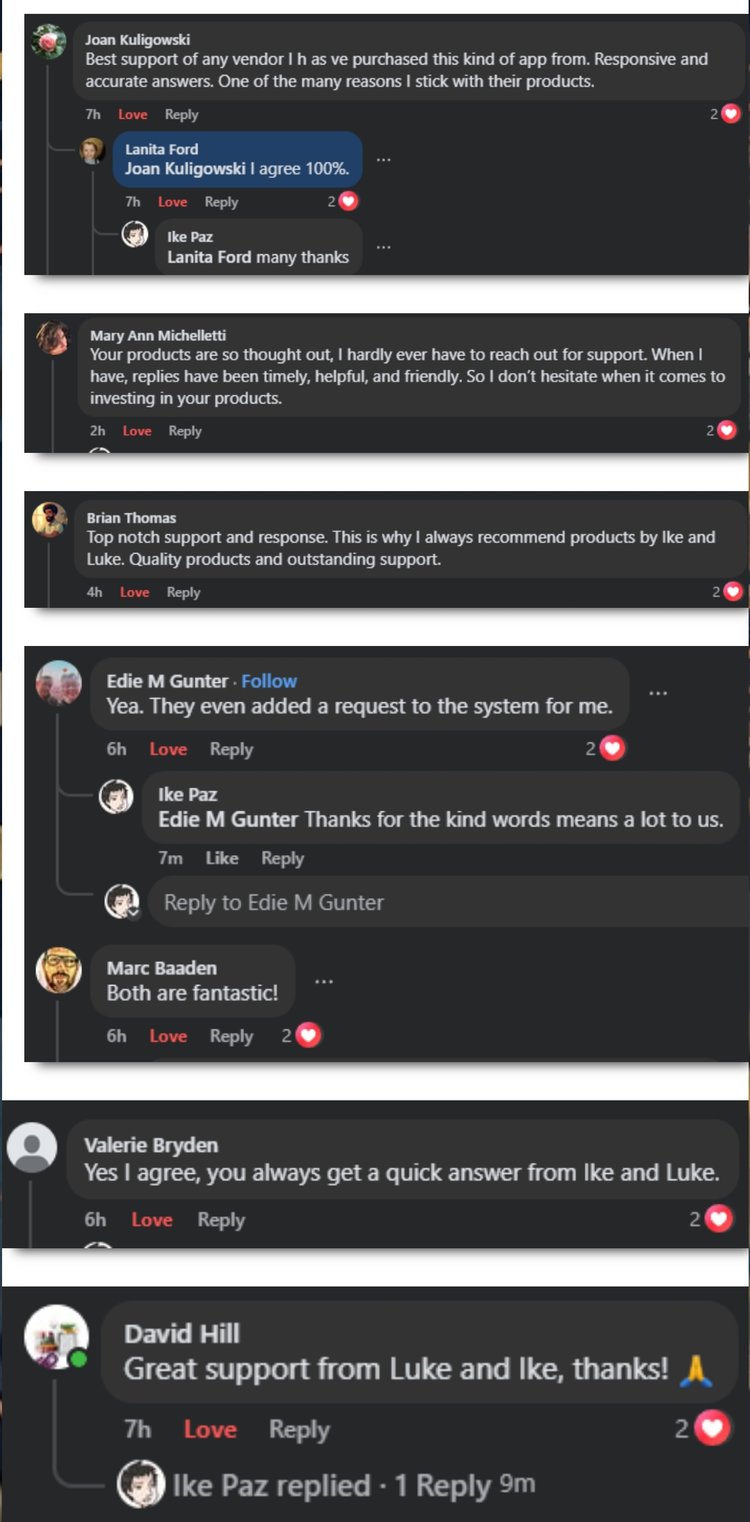Viewport: 750px width, 1522px height.
Task: Click heart reaction icon on David Hill's comment
Action: point(711,1429)
